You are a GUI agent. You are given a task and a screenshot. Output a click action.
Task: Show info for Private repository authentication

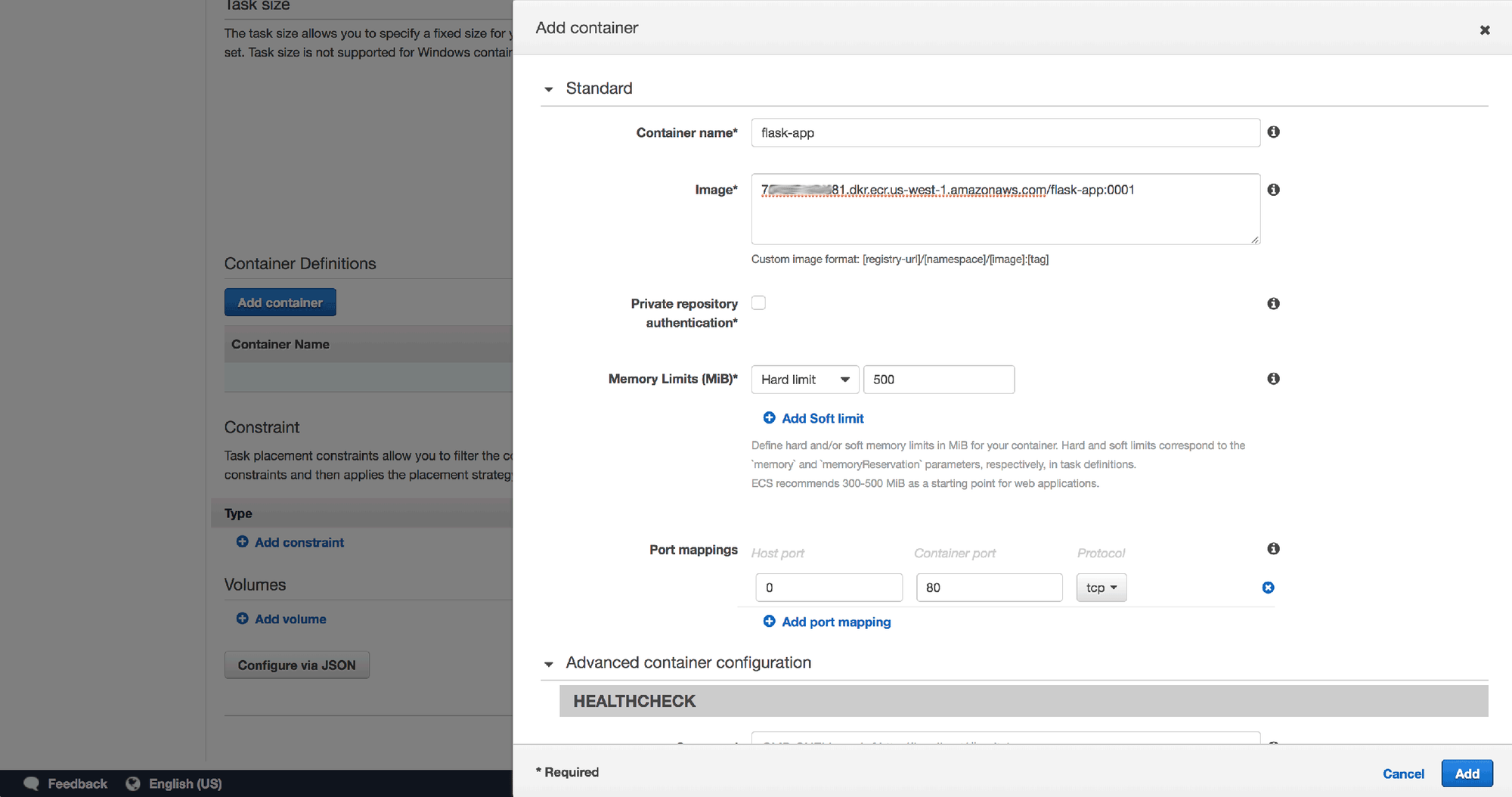(1274, 303)
